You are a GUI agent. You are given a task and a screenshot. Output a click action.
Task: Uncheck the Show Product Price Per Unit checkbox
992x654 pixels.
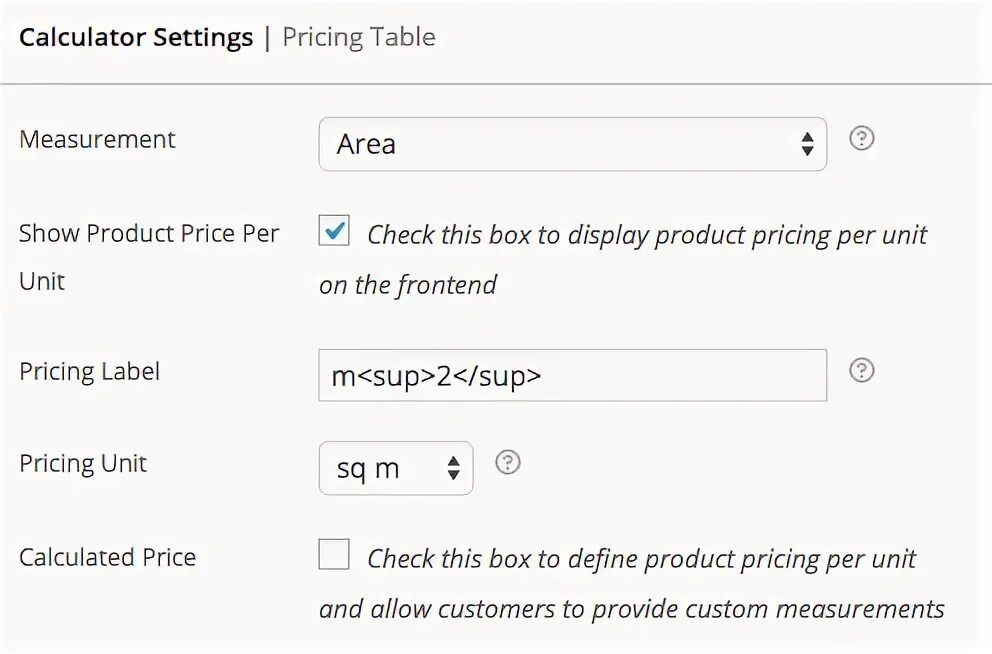tap(334, 231)
